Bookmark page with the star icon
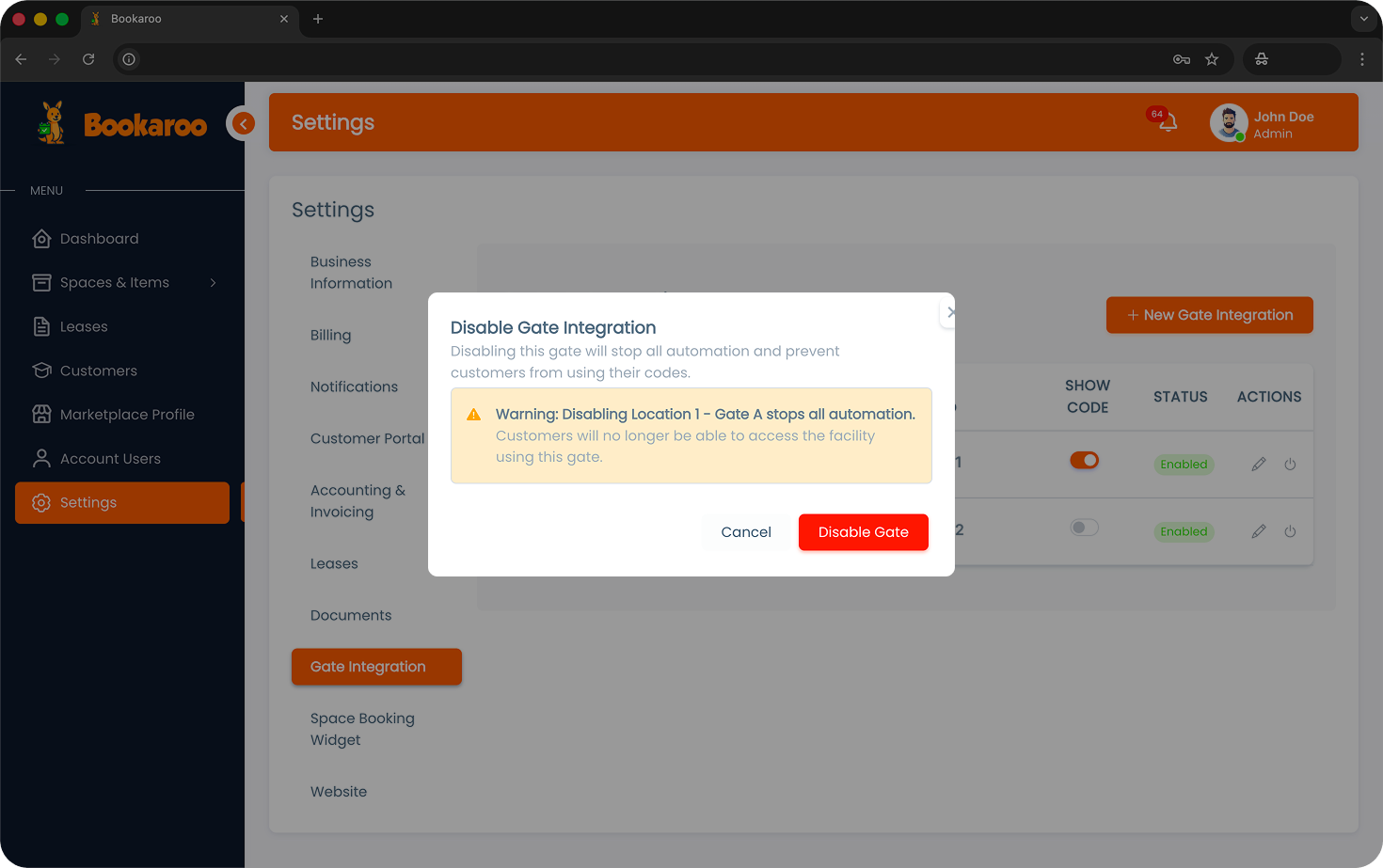The image size is (1383, 868). tap(1212, 59)
